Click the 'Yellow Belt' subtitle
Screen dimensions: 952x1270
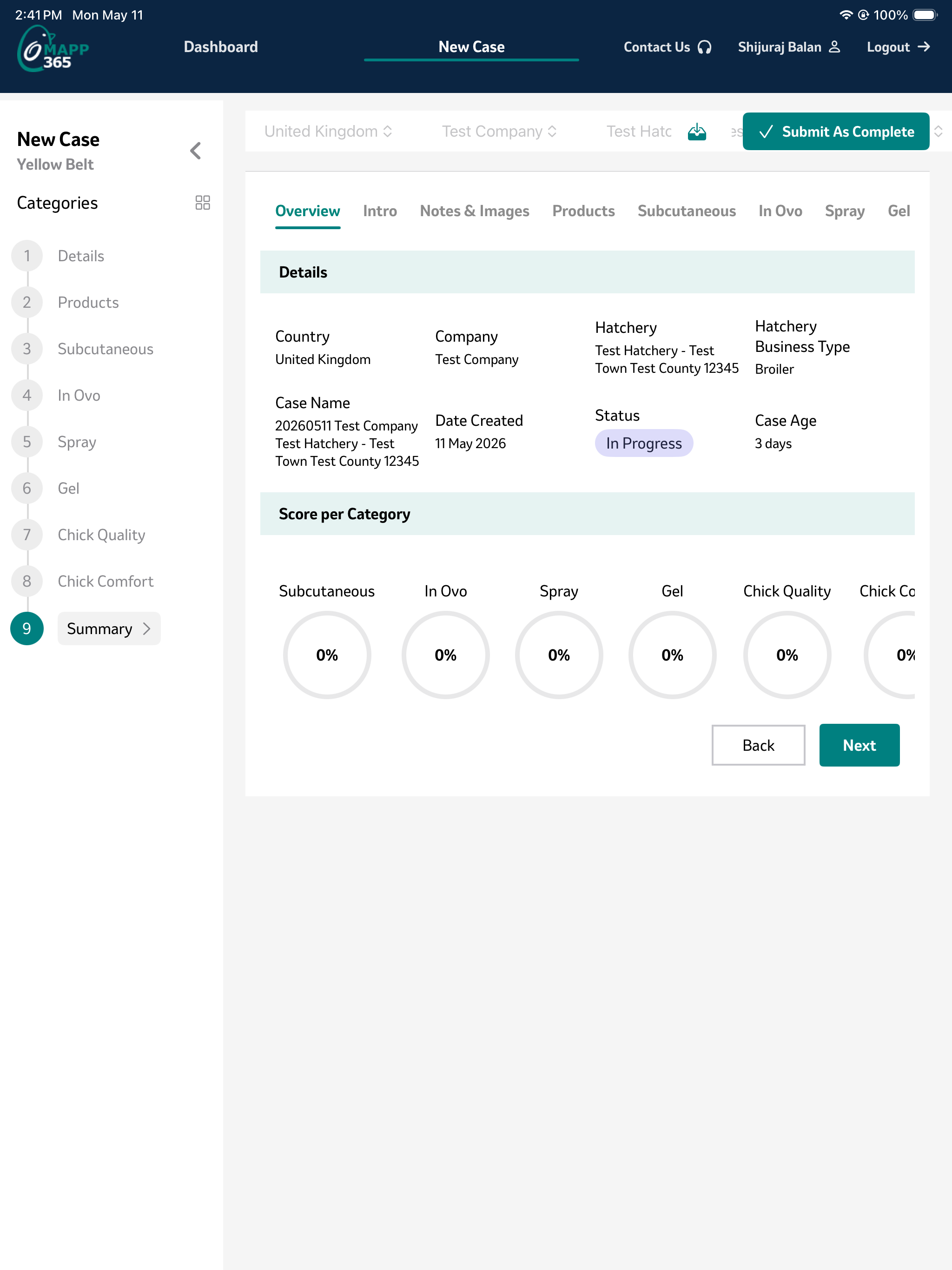point(55,165)
